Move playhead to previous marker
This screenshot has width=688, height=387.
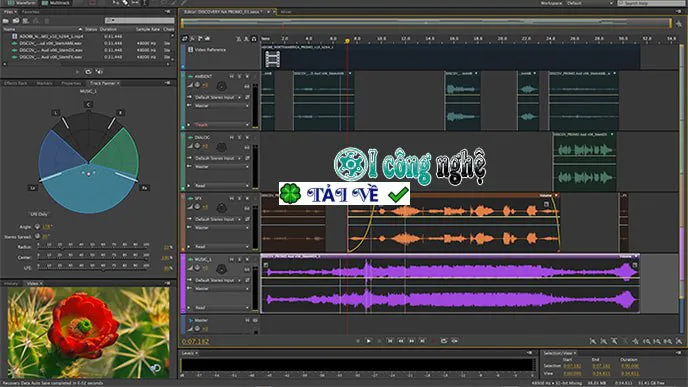[390, 340]
